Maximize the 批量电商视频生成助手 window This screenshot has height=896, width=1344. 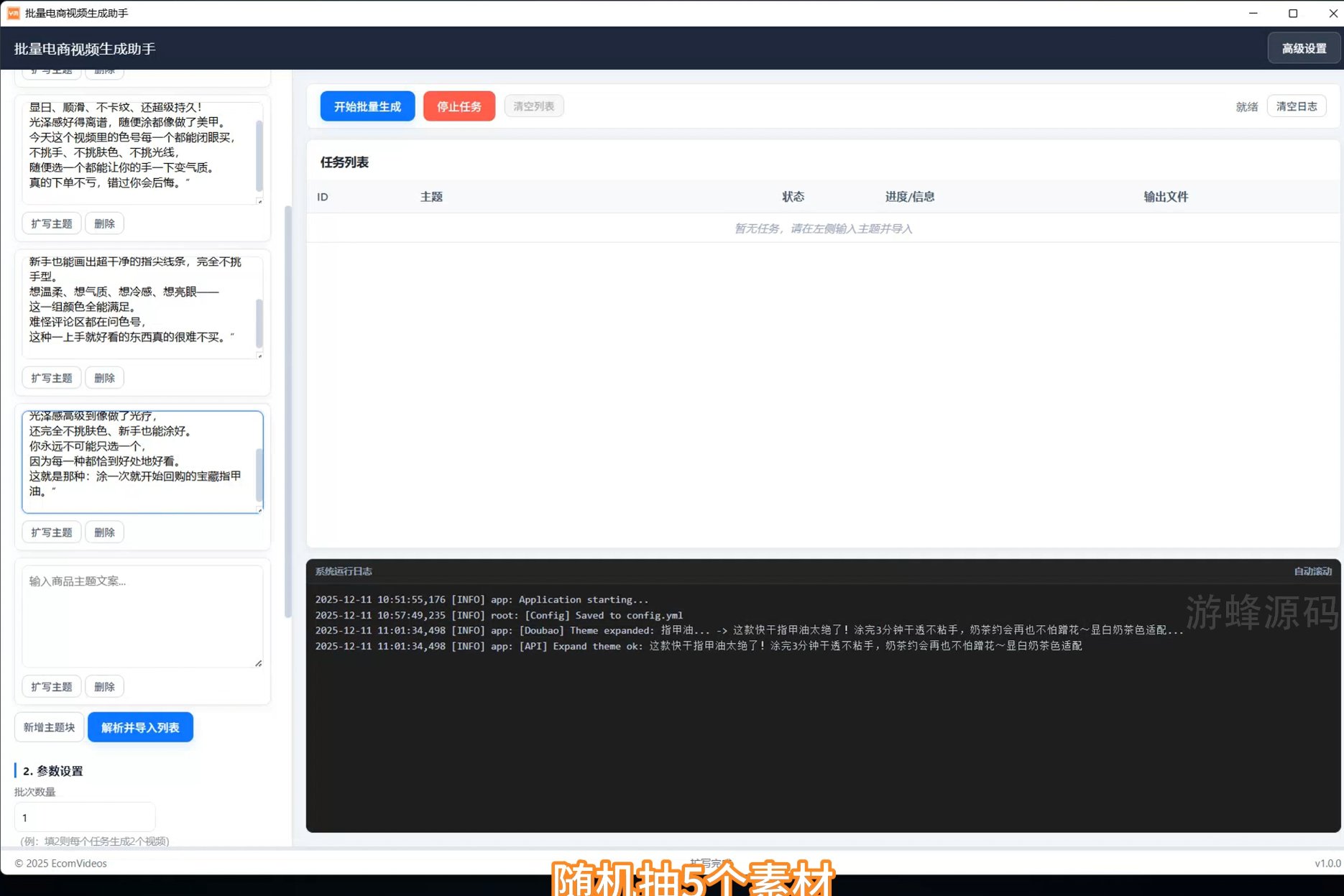(x=1293, y=13)
